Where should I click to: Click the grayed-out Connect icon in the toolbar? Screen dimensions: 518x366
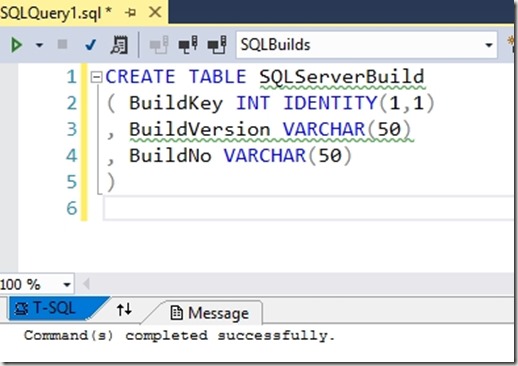click(159, 45)
